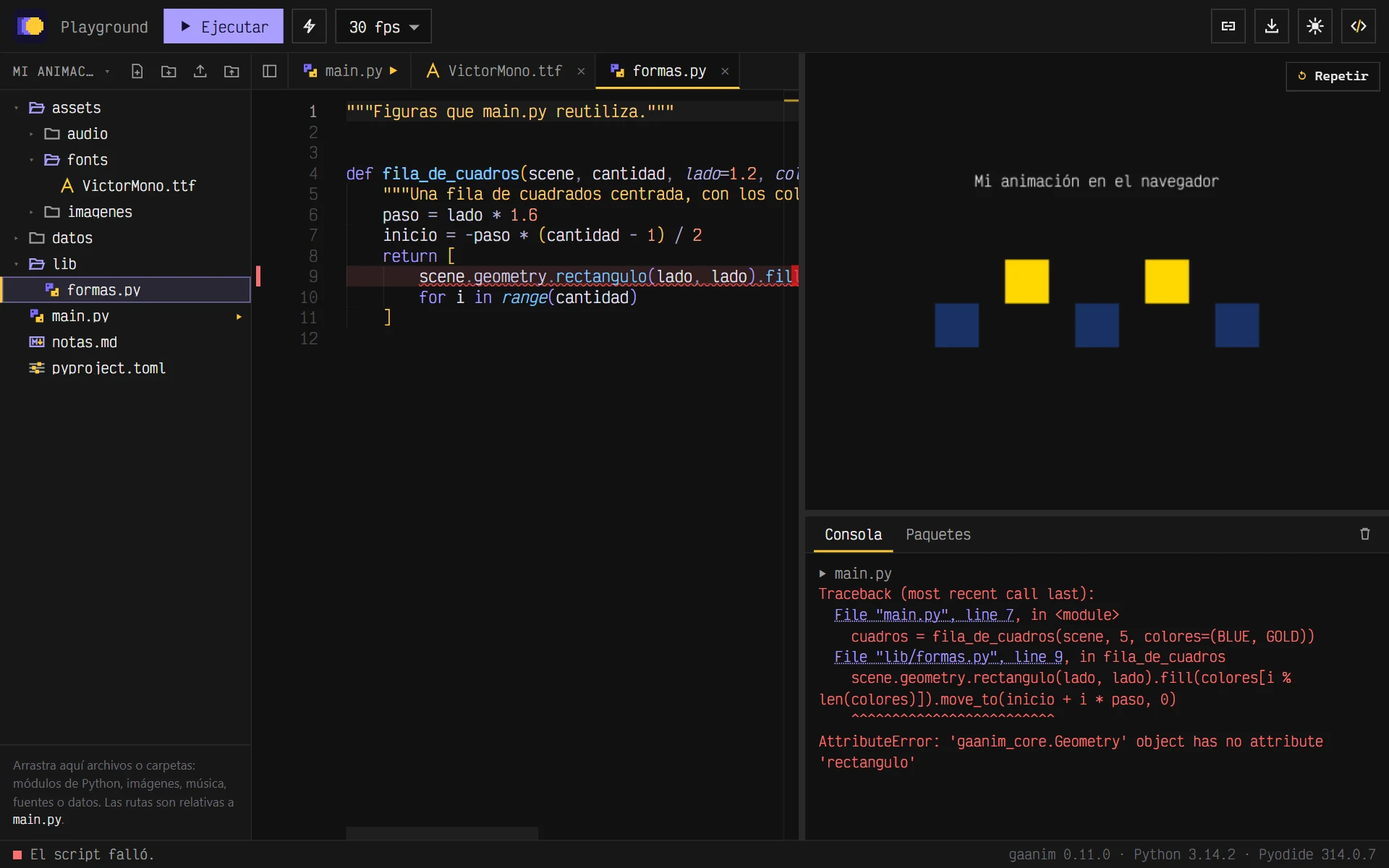This screenshot has width=1389, height=868.
Task: Toggle the lightning bolt auto-run button
Action: (309, 27)
